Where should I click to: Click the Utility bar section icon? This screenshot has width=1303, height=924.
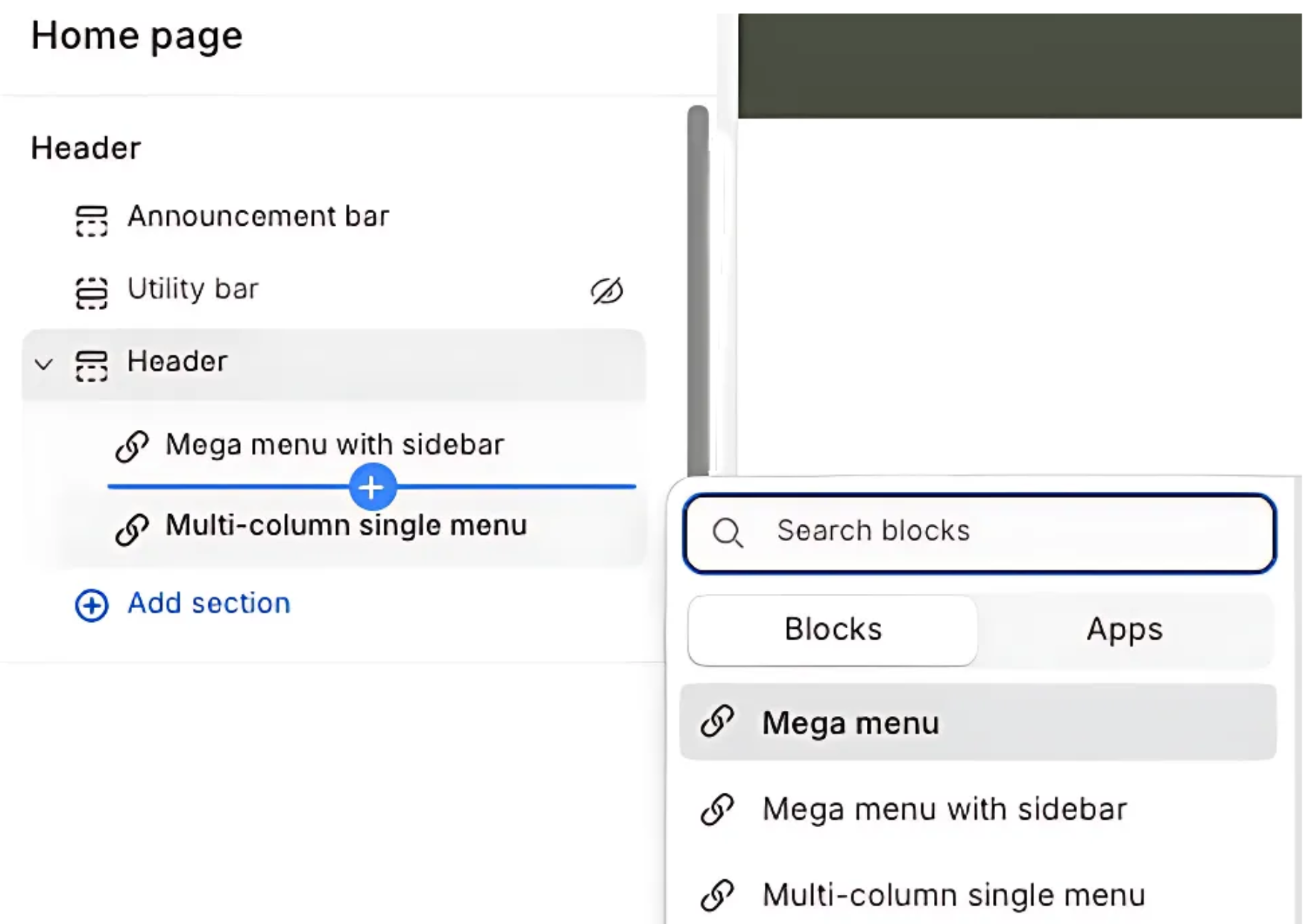click(92, 293)
